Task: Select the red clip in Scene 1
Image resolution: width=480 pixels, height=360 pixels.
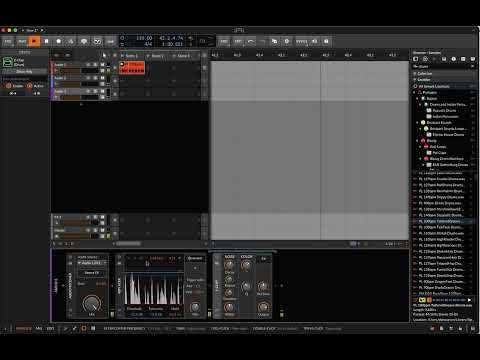Action: click(x=132, y=67)
